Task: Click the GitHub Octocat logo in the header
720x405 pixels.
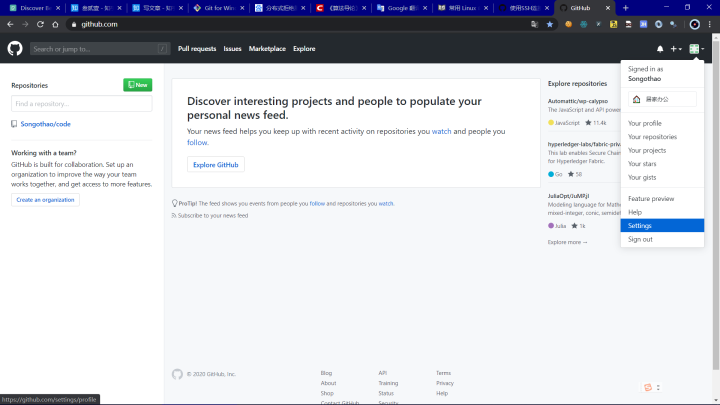Action: 15,49
